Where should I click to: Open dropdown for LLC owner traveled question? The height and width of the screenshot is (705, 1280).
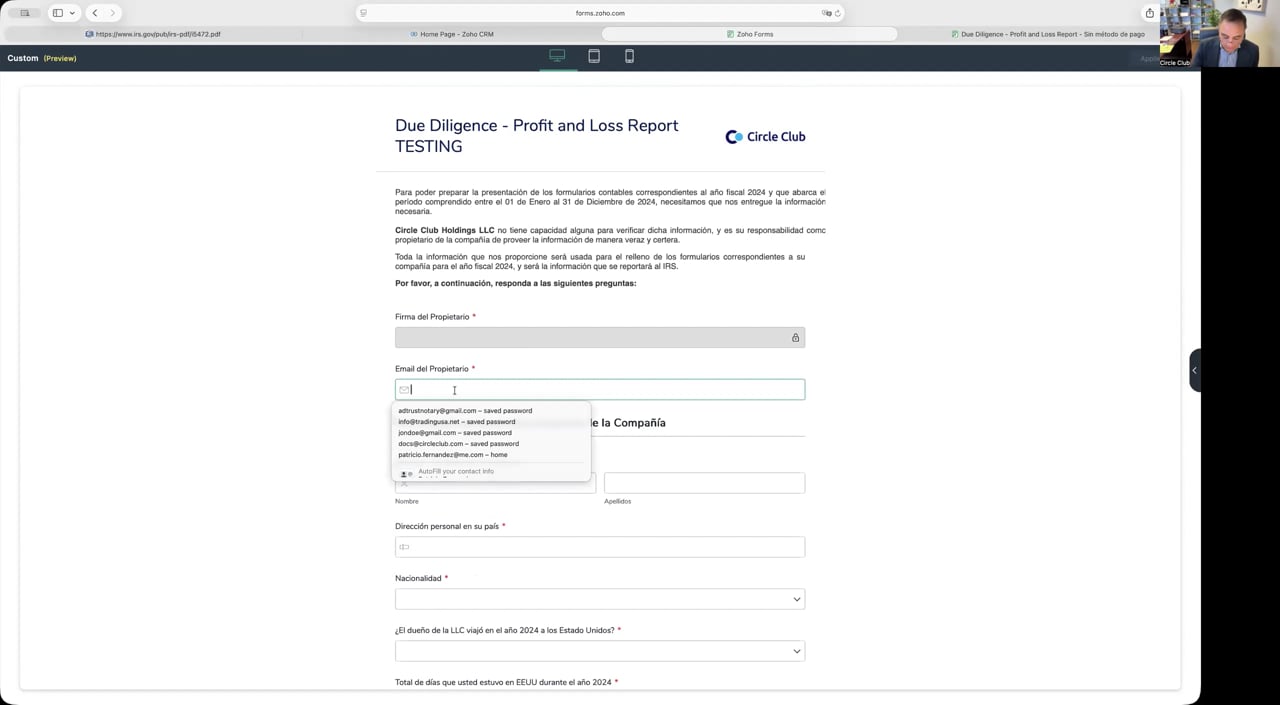[600, 651]
